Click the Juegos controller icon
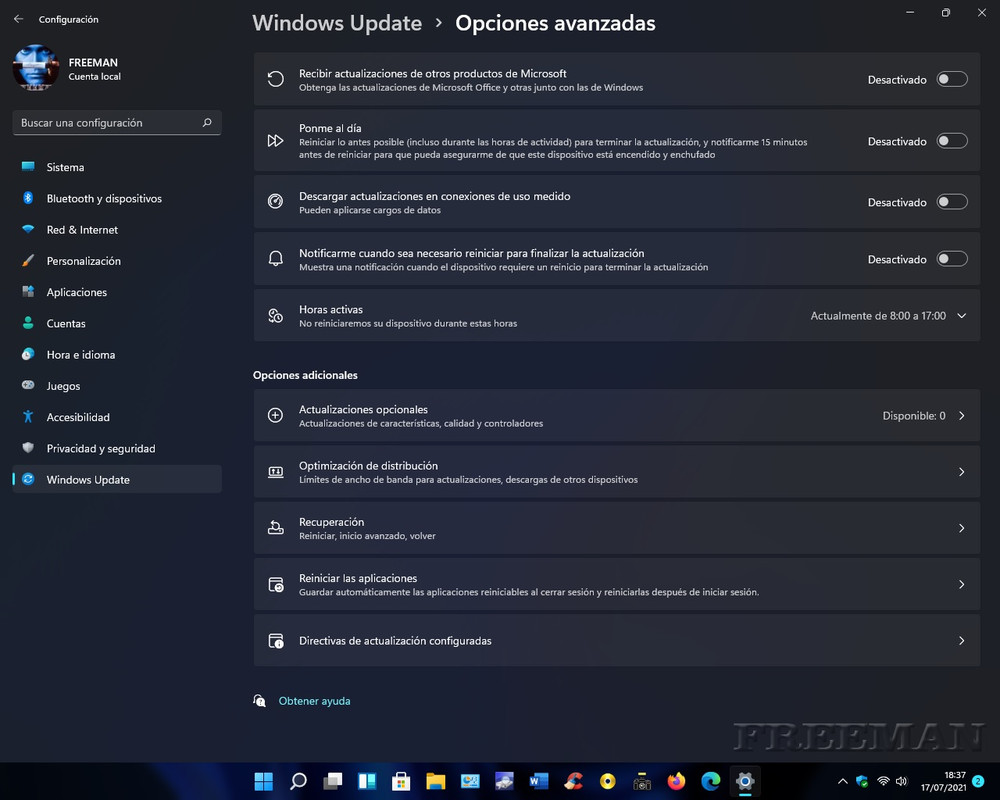The image size is (1000, 800). (x=28, y=385)
